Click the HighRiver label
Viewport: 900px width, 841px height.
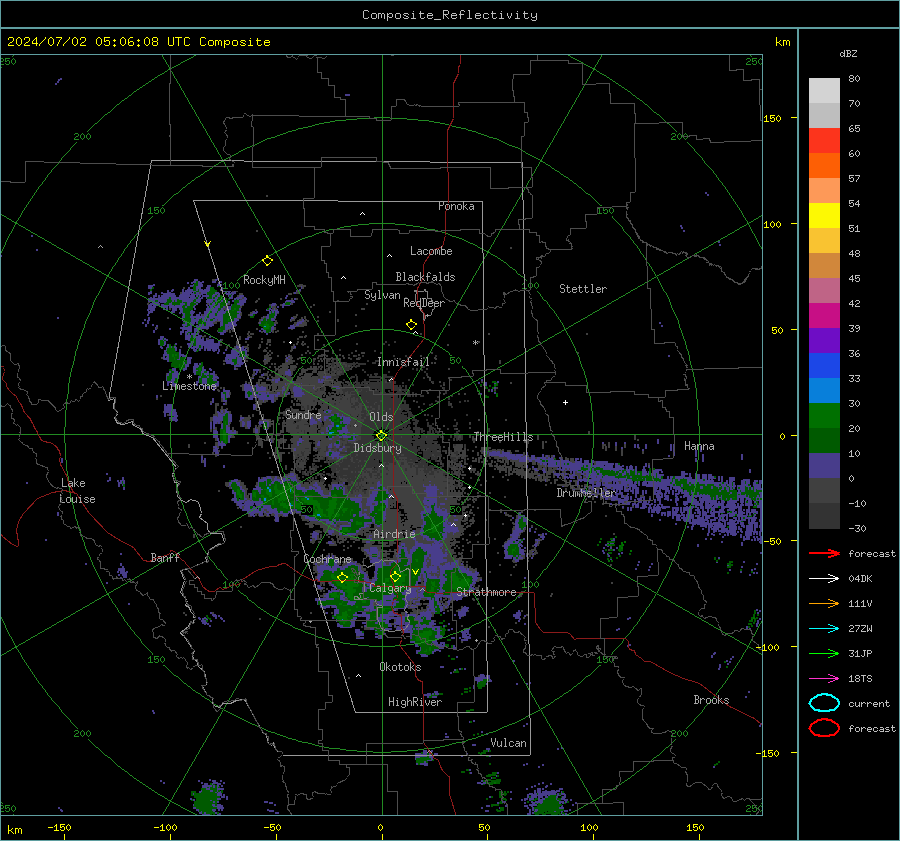tap(415, 702)
